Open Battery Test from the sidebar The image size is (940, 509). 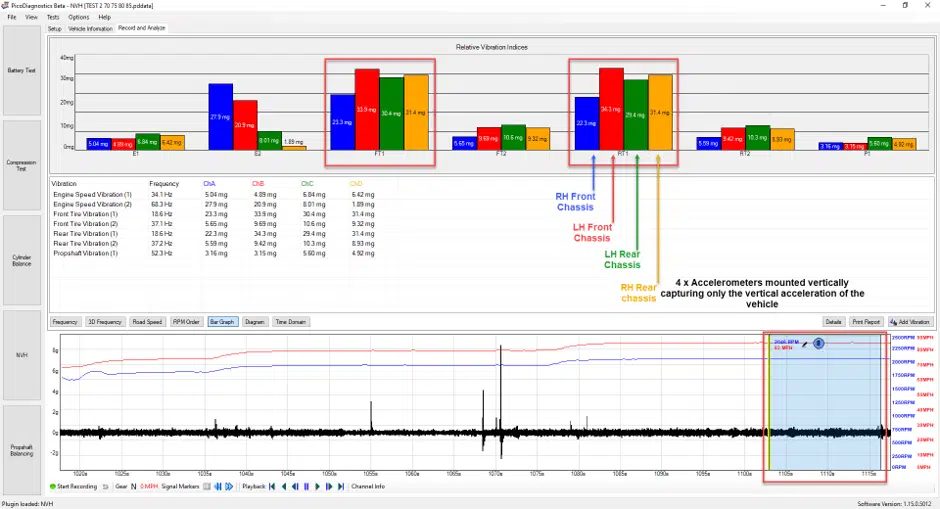coord(22,70)
